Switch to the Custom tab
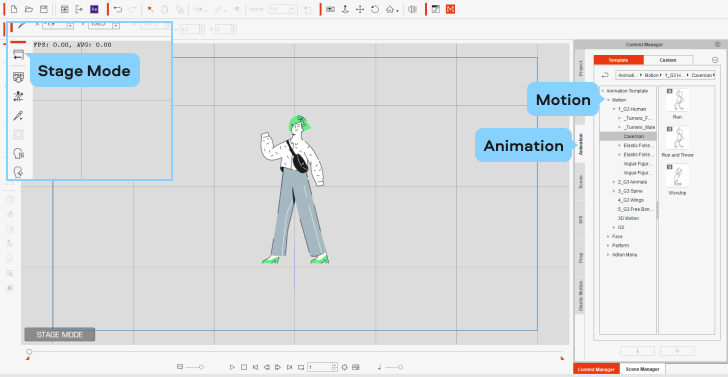 pyautogui.click(x=668, y=60)
